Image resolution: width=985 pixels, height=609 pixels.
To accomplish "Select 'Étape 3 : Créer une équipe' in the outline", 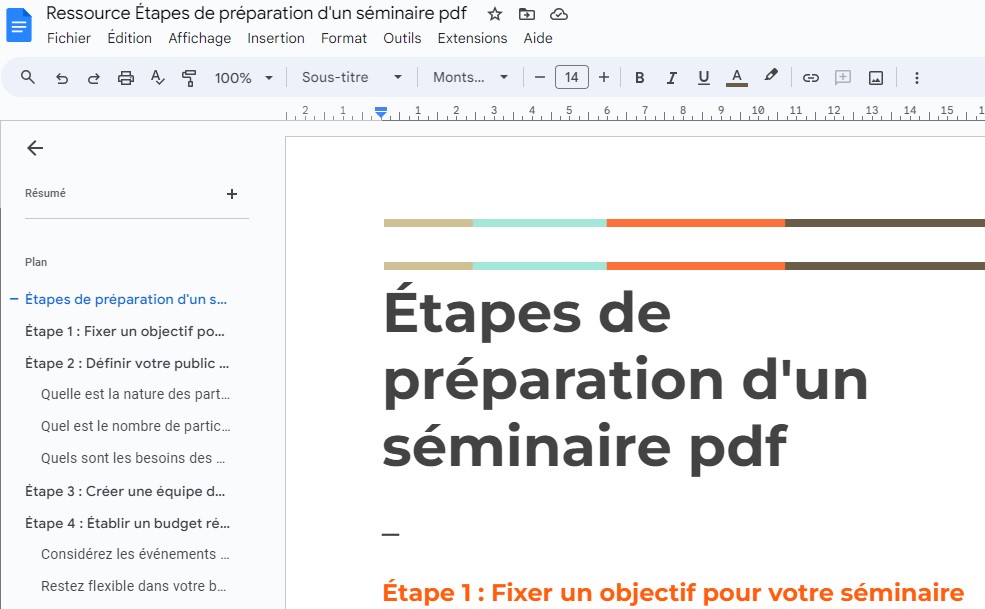I will (124, 491).
